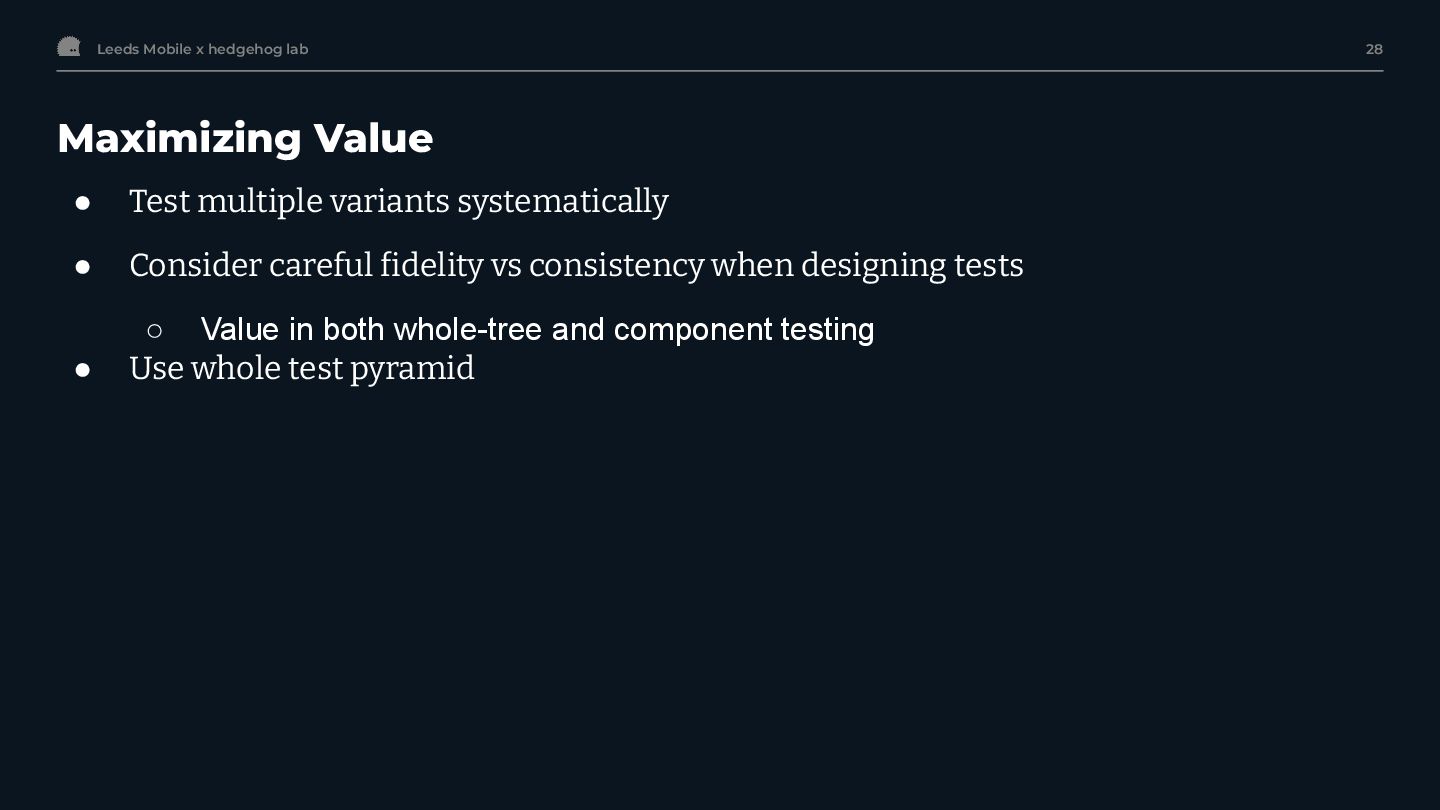The width and height of the screenshot is (1440, 810).
Task: Click the hedgehog logo icon
Action: point(69,47)
